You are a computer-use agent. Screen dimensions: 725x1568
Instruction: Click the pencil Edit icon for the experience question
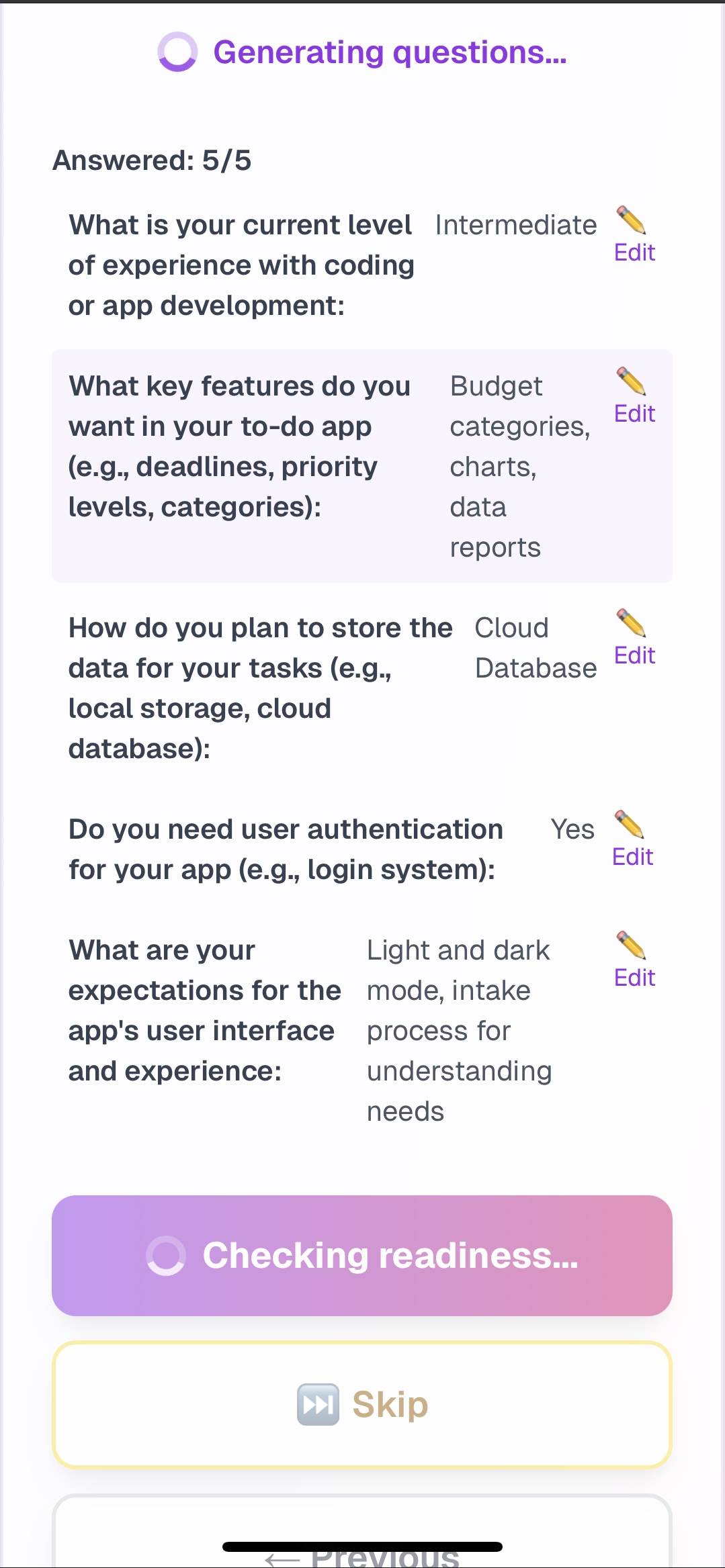point(632,222)
